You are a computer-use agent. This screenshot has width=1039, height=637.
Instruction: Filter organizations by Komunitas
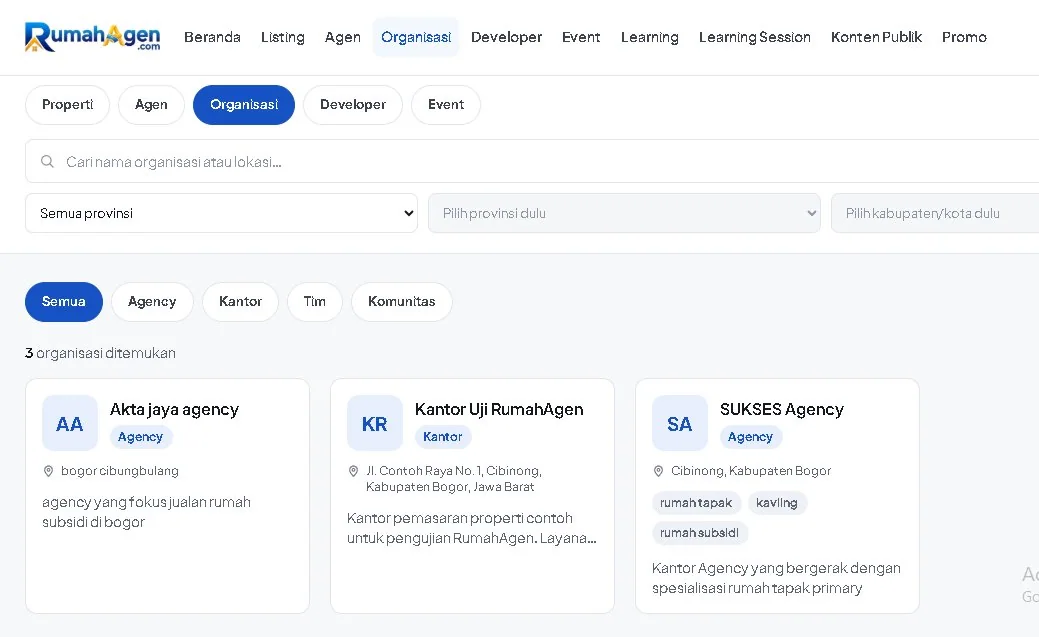402,302
